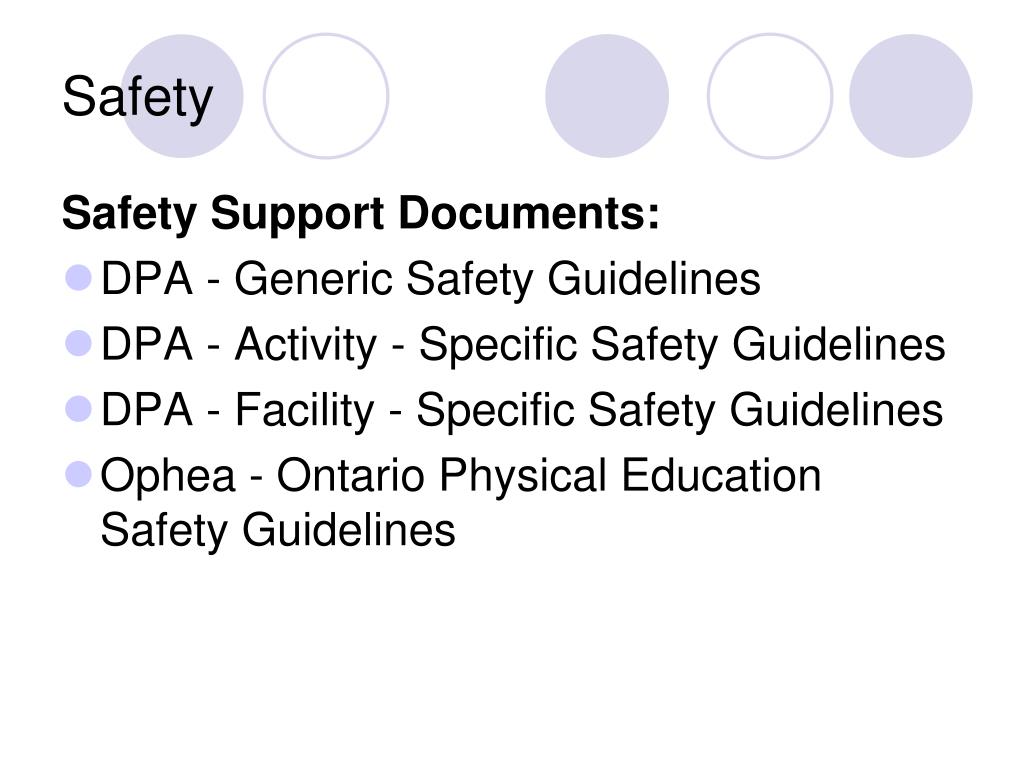Click the filled circle at far right

[910, 96]
